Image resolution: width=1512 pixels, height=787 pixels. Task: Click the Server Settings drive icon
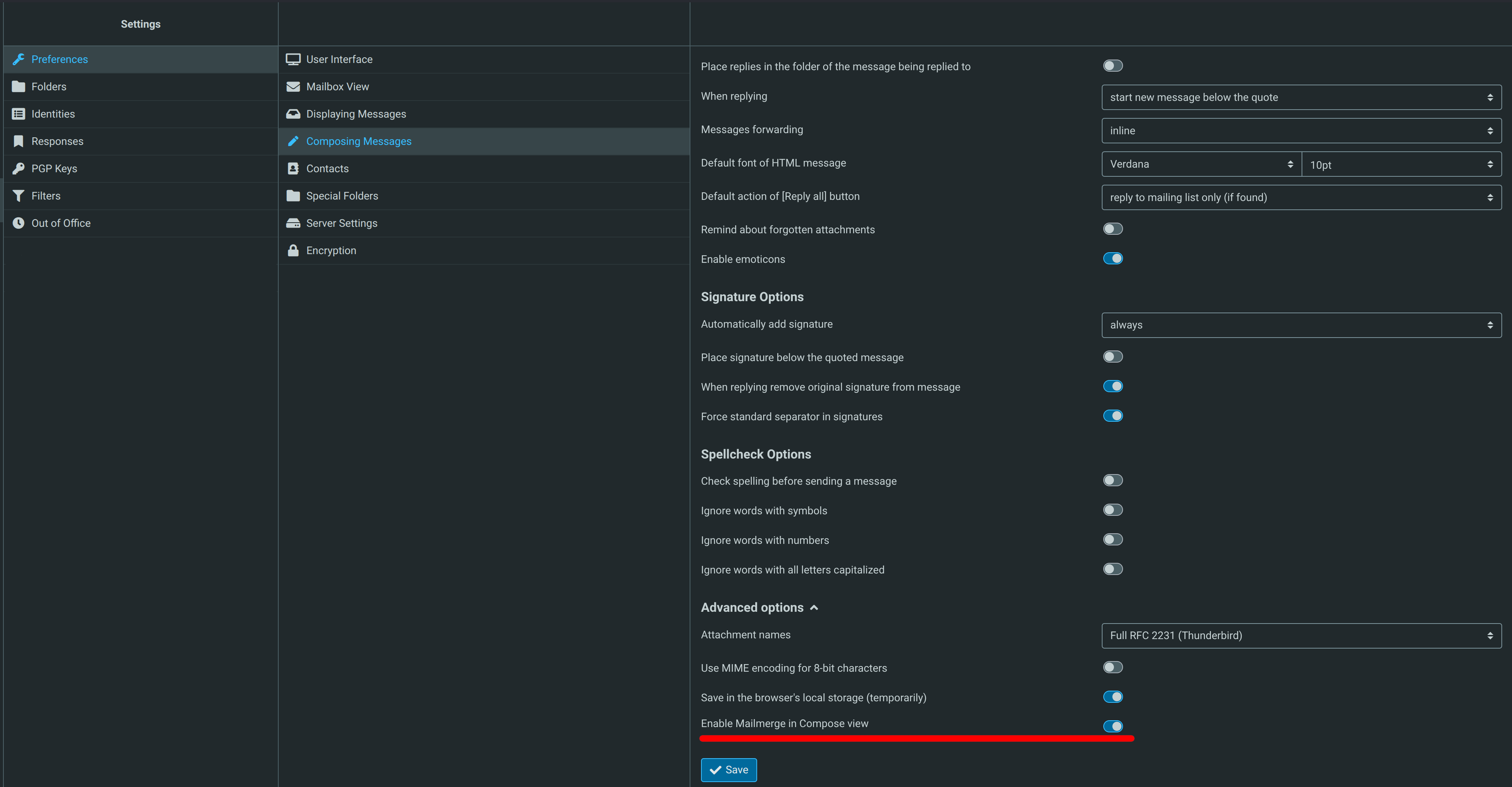click(293, 223)
